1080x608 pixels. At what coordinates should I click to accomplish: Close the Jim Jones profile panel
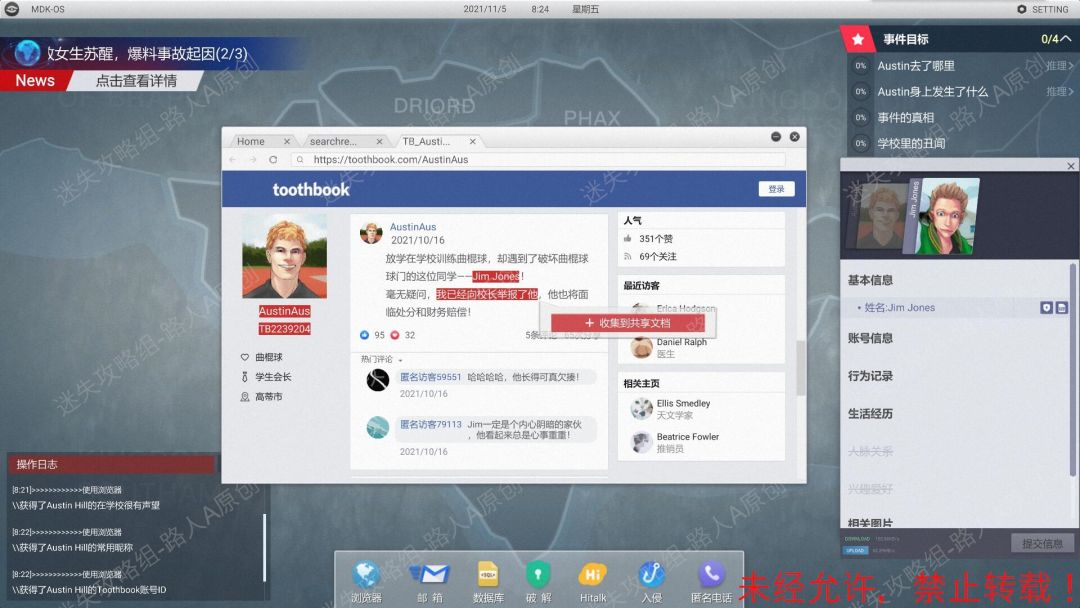point(1070,166)
